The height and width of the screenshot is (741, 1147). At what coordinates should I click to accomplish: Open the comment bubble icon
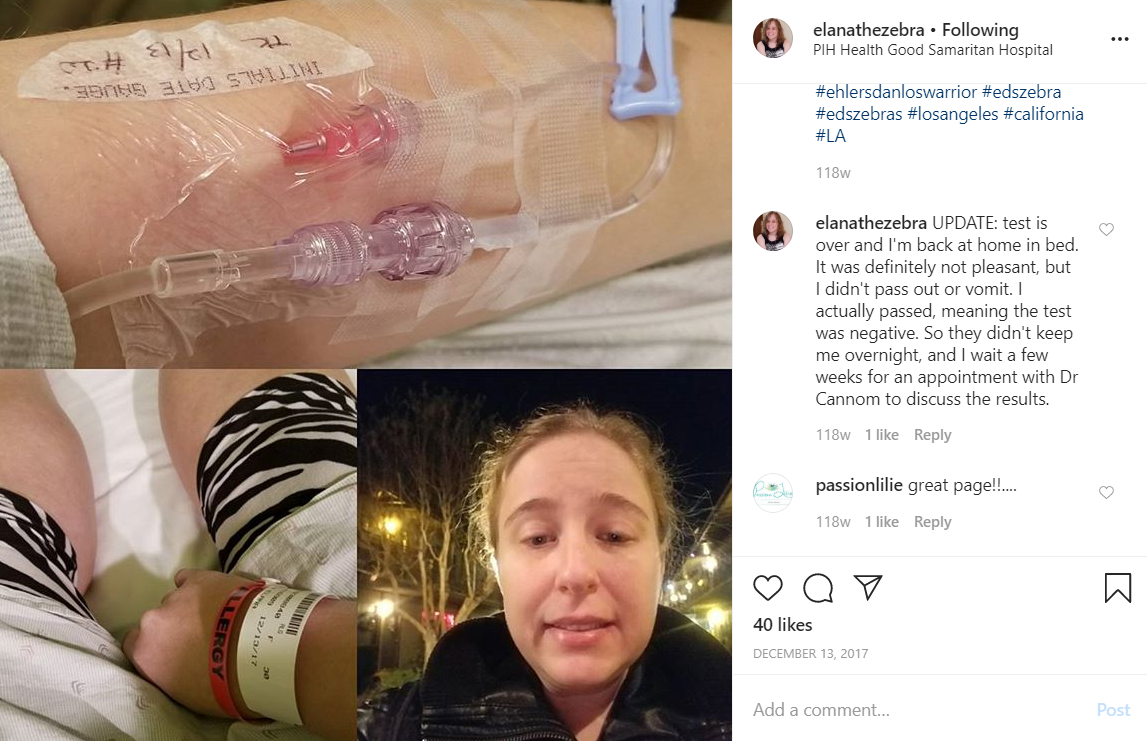pos(818,588)
